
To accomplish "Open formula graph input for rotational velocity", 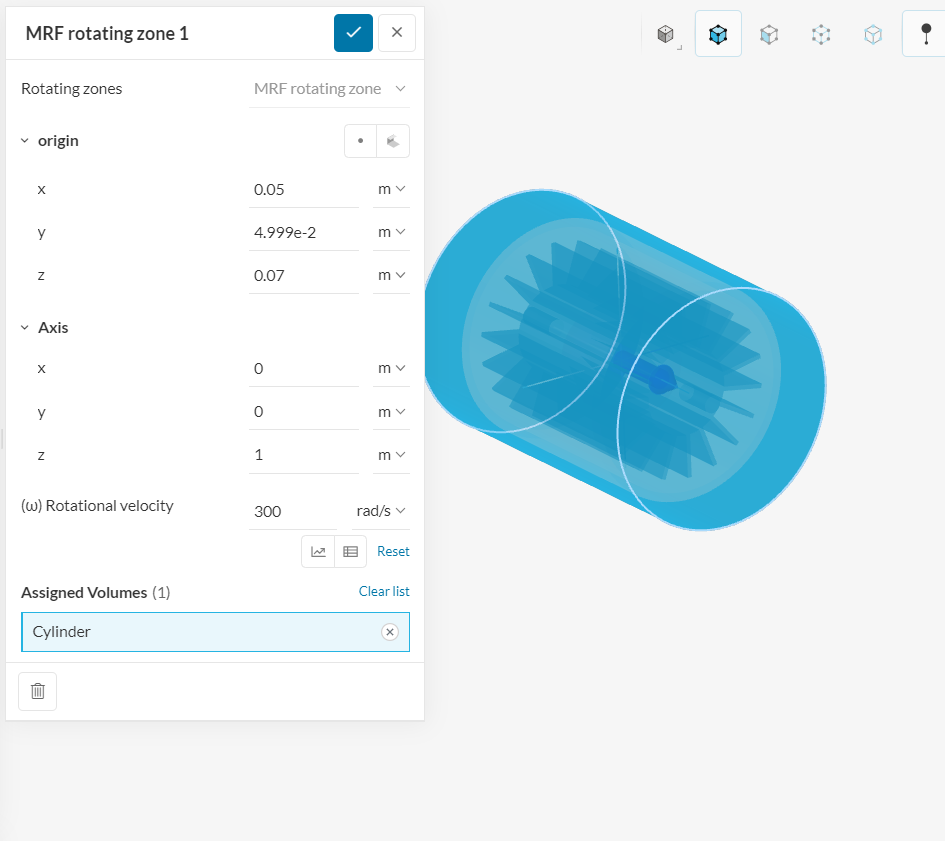I will click(318, 551).
